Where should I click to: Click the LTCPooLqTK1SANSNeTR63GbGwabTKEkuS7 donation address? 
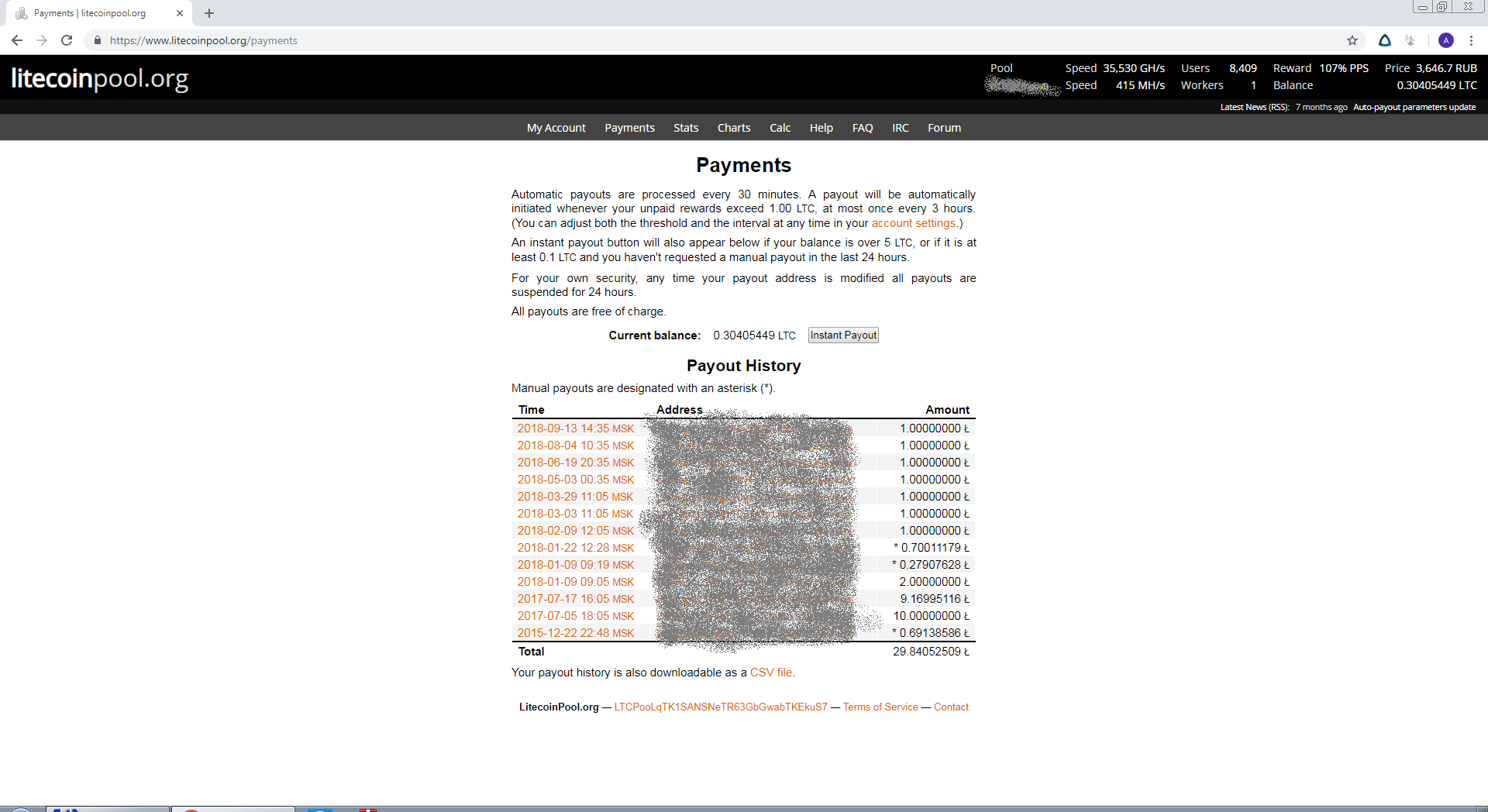click(x=721, y=707)
